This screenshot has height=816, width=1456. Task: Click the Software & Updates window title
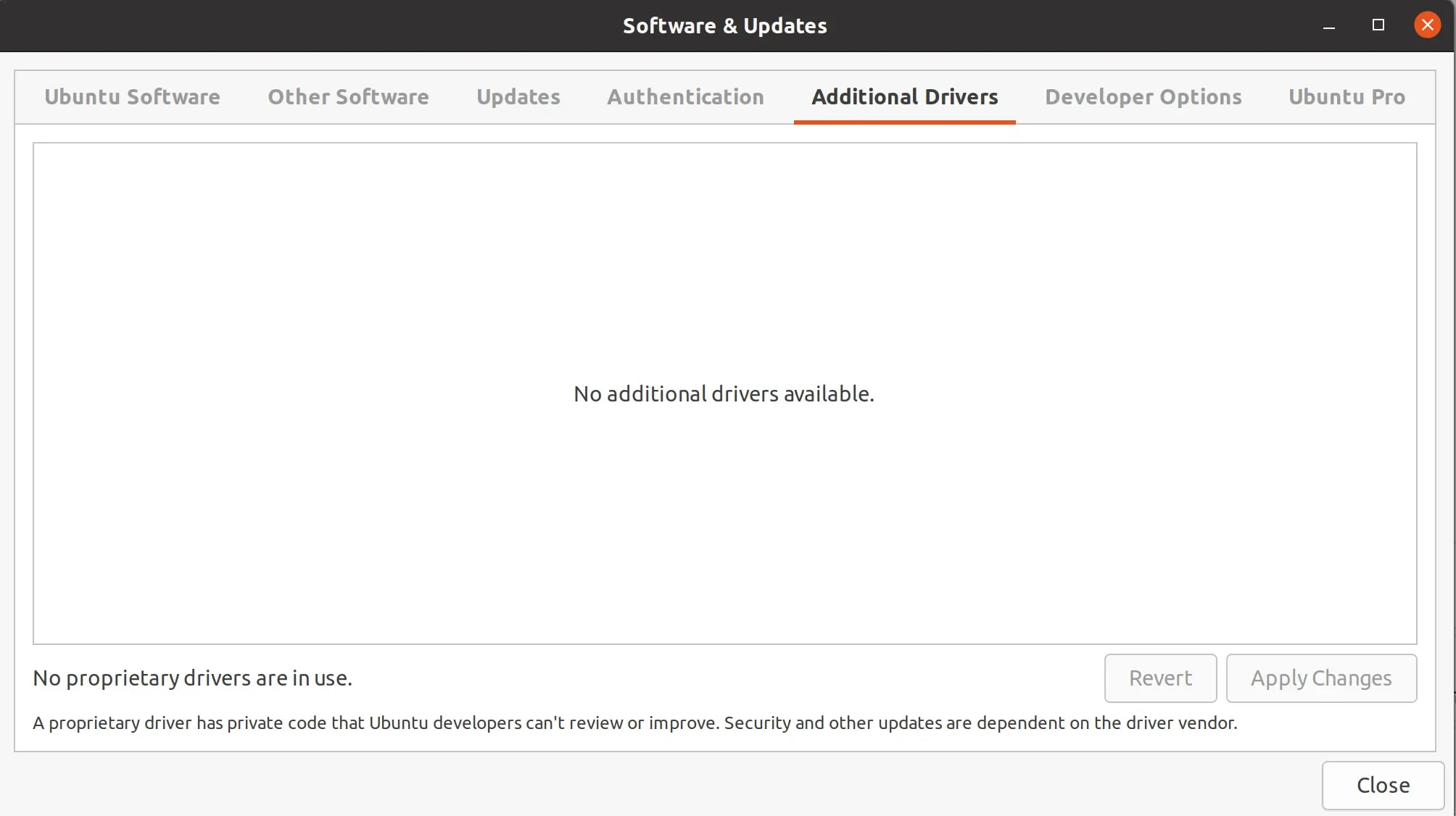(x=724, y=26)
